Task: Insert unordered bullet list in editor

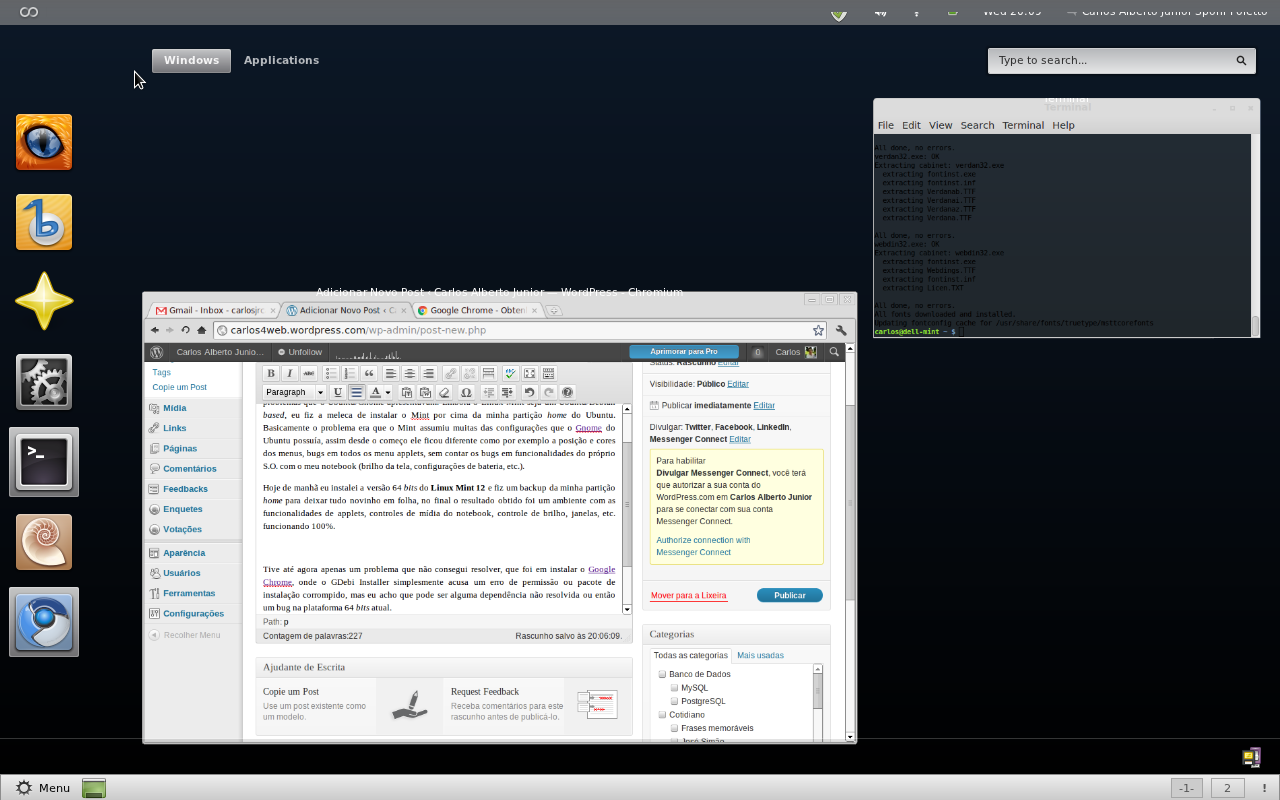Action: [331, 373]
